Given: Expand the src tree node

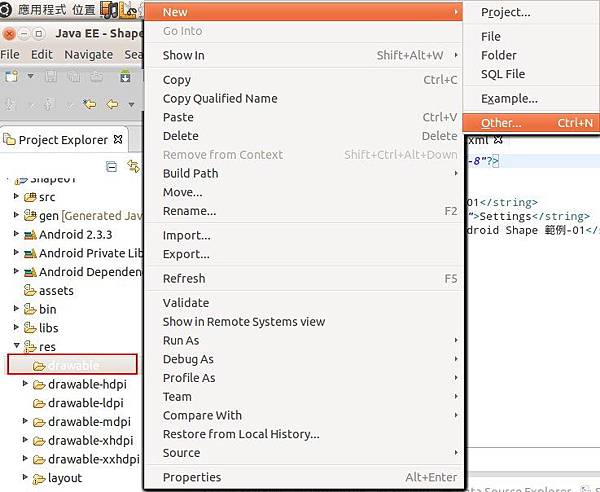Looking at the screenshot, I should (x=16, y=196).
